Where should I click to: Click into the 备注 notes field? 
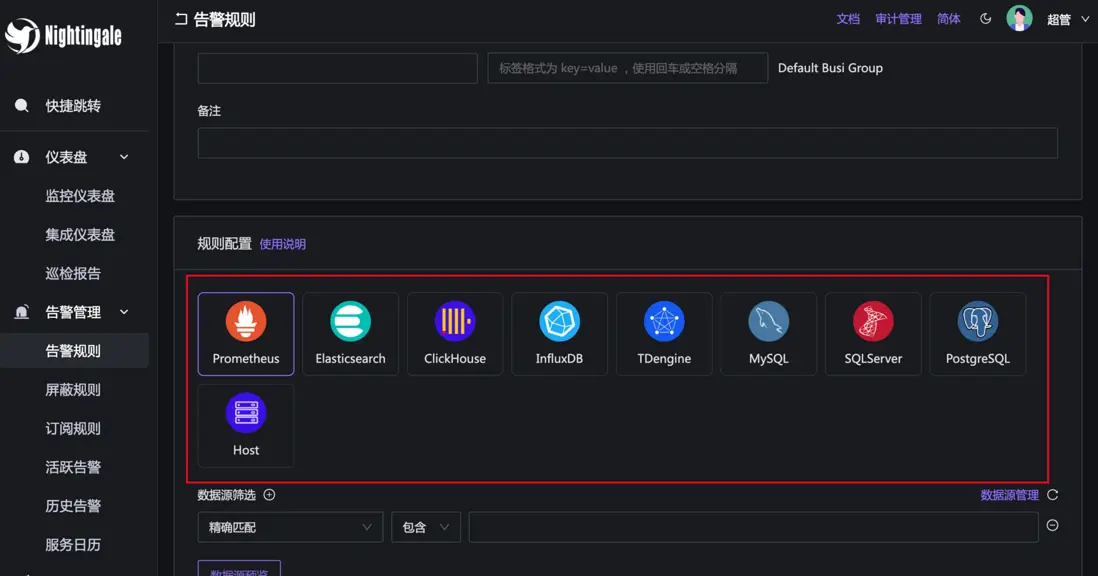(x=627, y=143)
